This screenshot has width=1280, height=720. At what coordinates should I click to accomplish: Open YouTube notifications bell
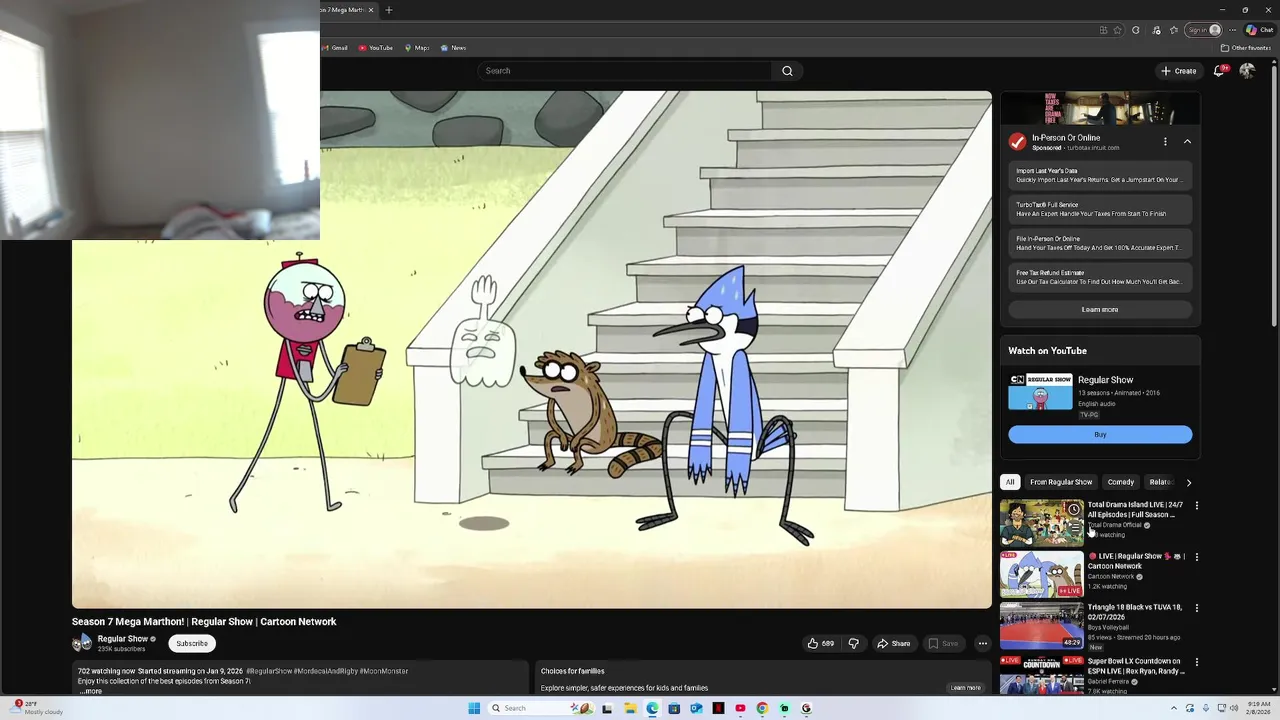point(1219,71)
